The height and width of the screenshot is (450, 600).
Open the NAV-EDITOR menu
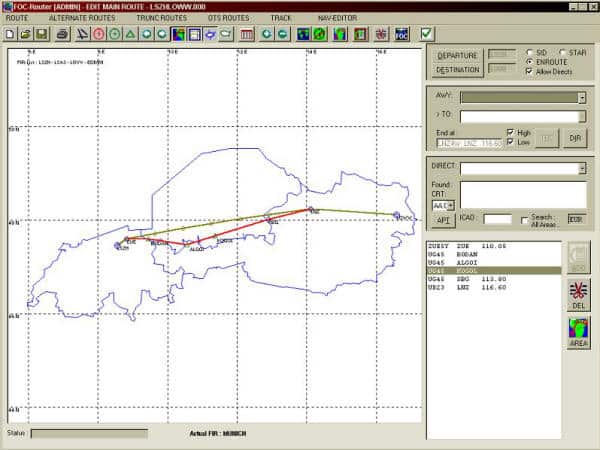click(x=339, y=18)
